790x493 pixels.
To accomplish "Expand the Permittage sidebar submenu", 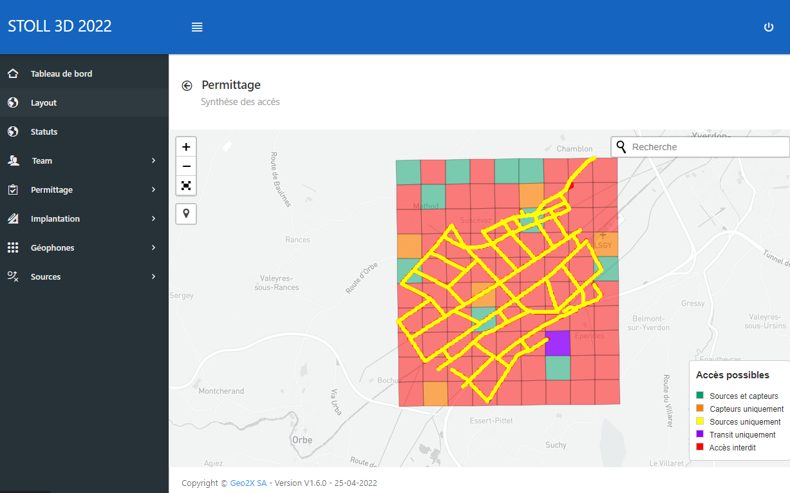I will point(153,190).
